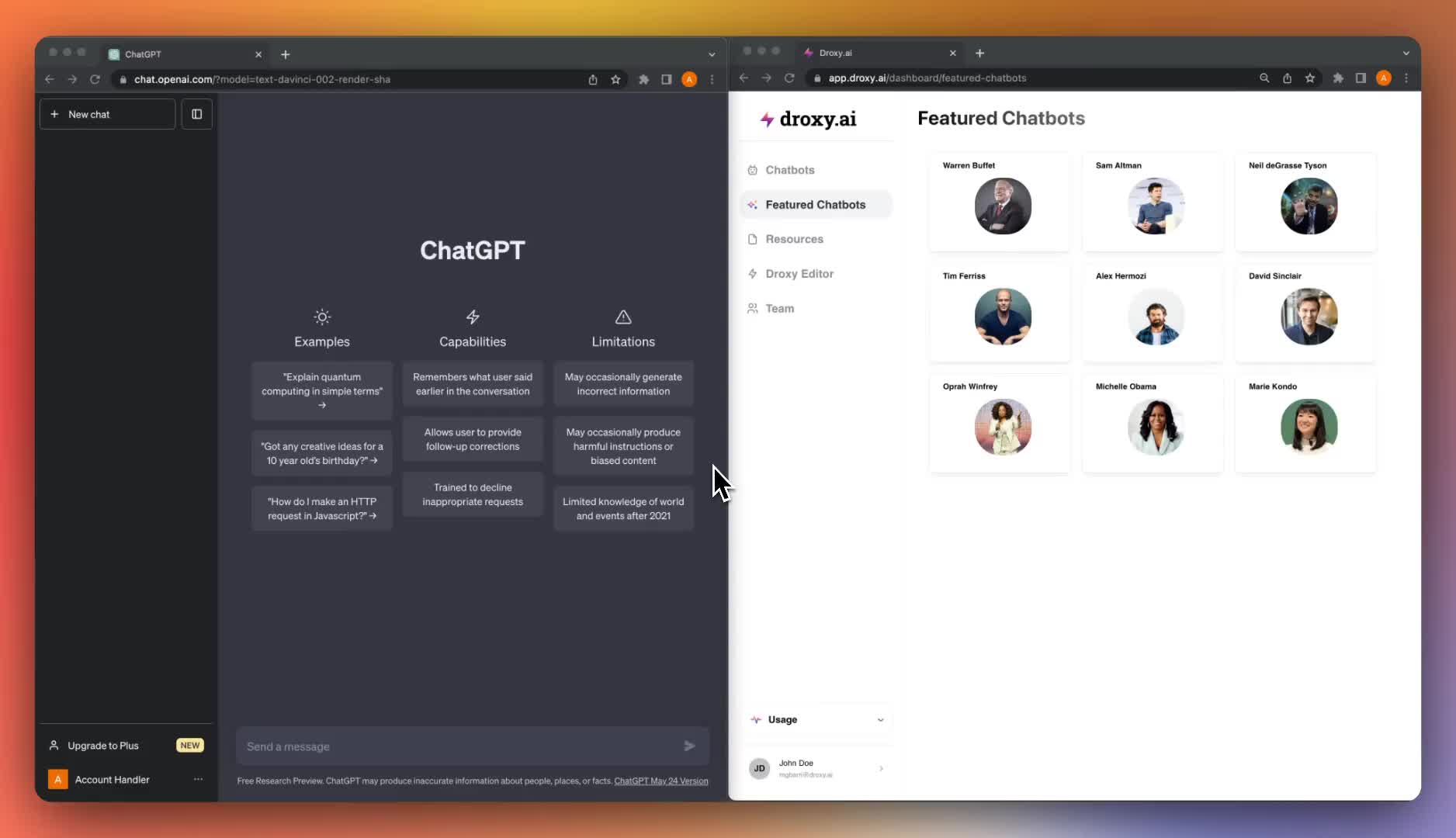Open Team in Droxy sidebar
Image resolution: width=1456 pixels, height=838 pixels.
[x=816, y=308]
